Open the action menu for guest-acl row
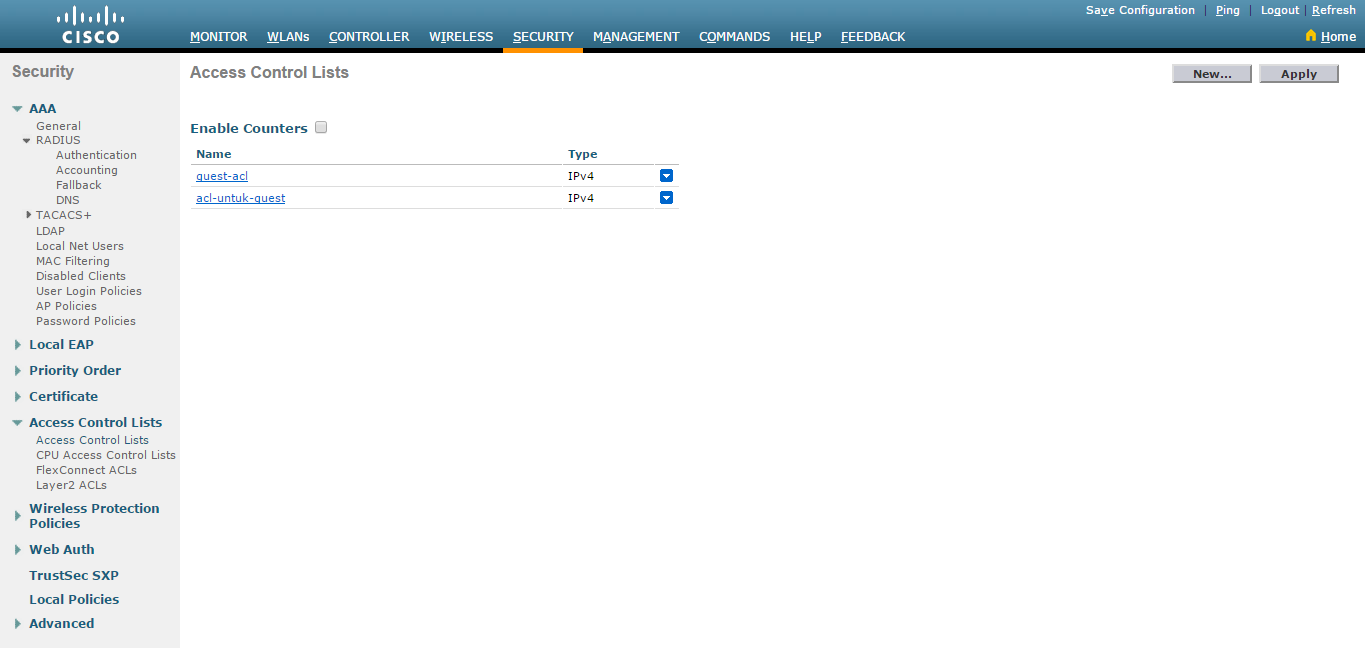 click(x=666, y=175)
